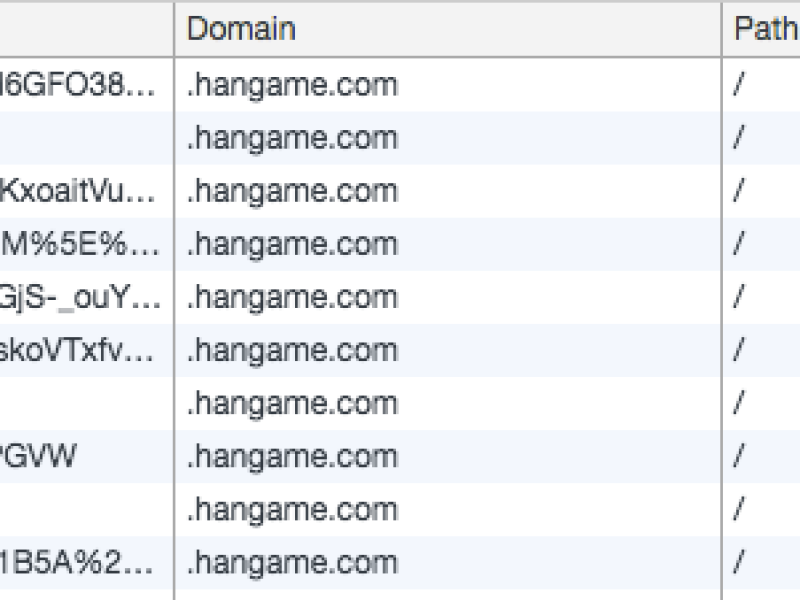Click the path slash in the skoVTxfv… row
This screenshot has height=600, width=800.
739,349
